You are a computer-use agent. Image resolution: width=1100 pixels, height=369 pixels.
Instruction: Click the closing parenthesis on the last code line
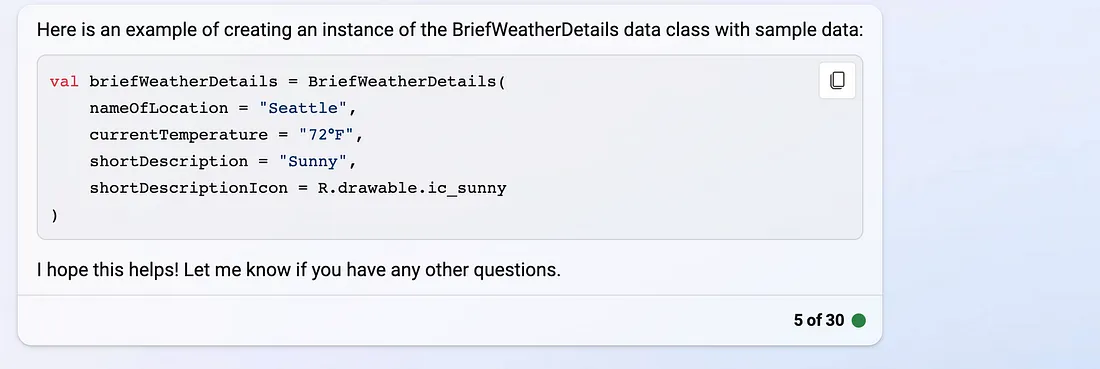(x=54, y=215)
